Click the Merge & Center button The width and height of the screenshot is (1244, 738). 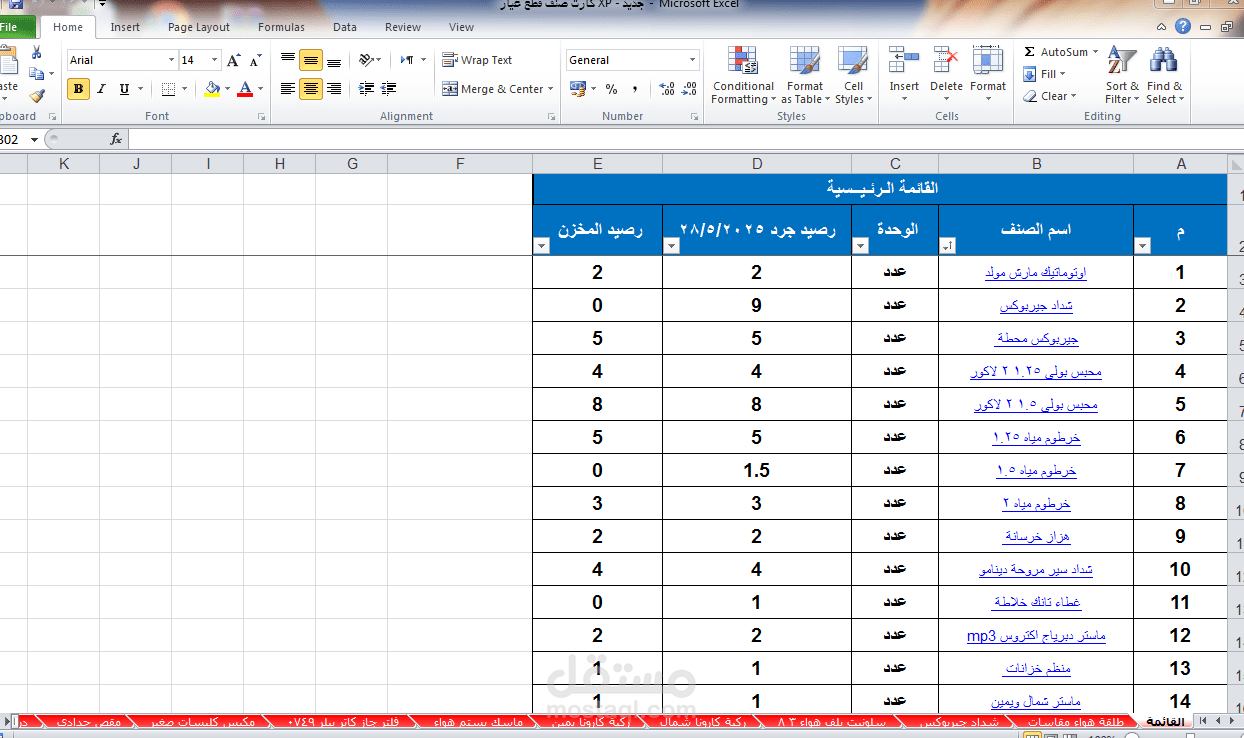(493, 89)
